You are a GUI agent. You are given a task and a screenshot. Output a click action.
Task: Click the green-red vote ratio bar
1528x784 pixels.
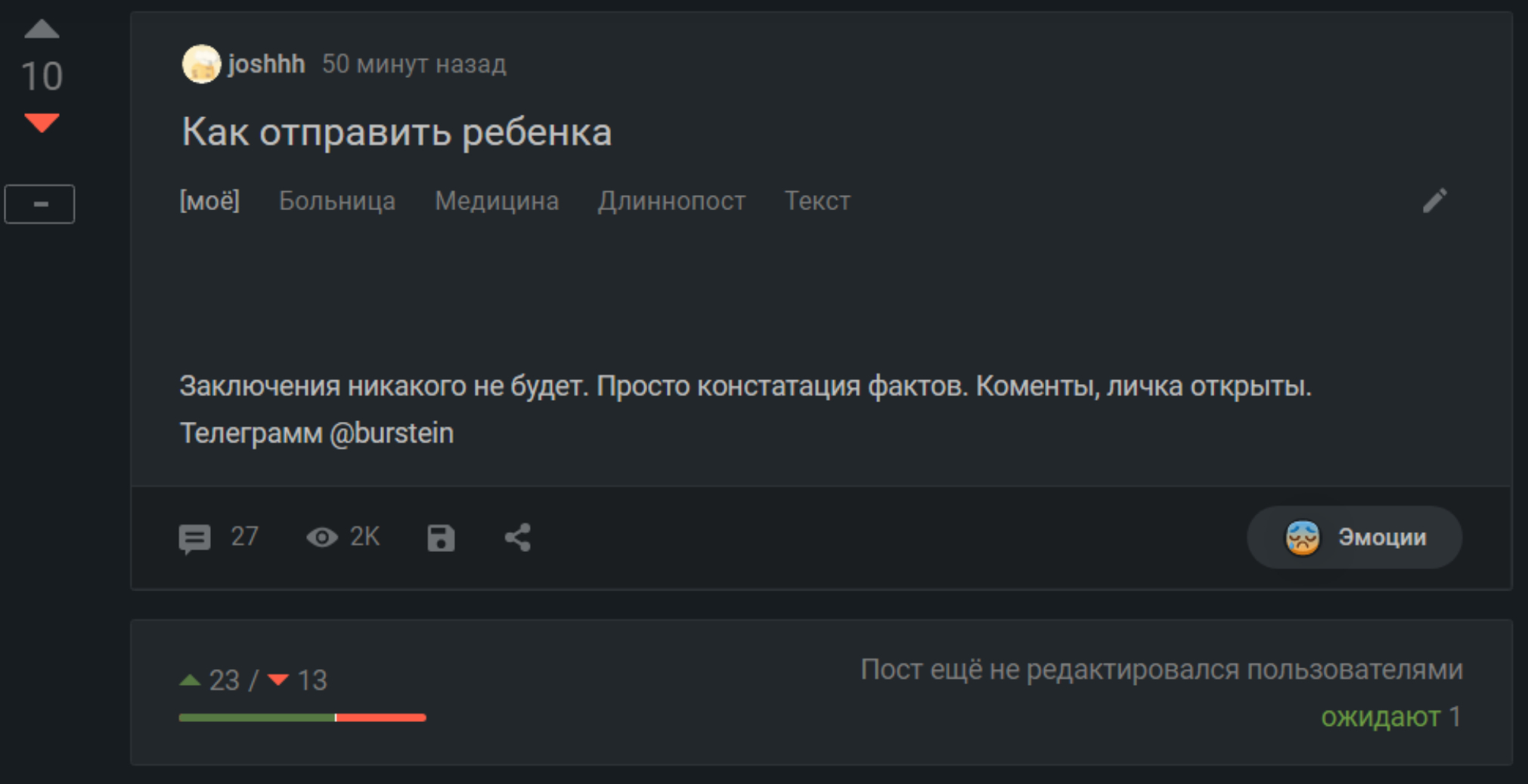point(302,717)
